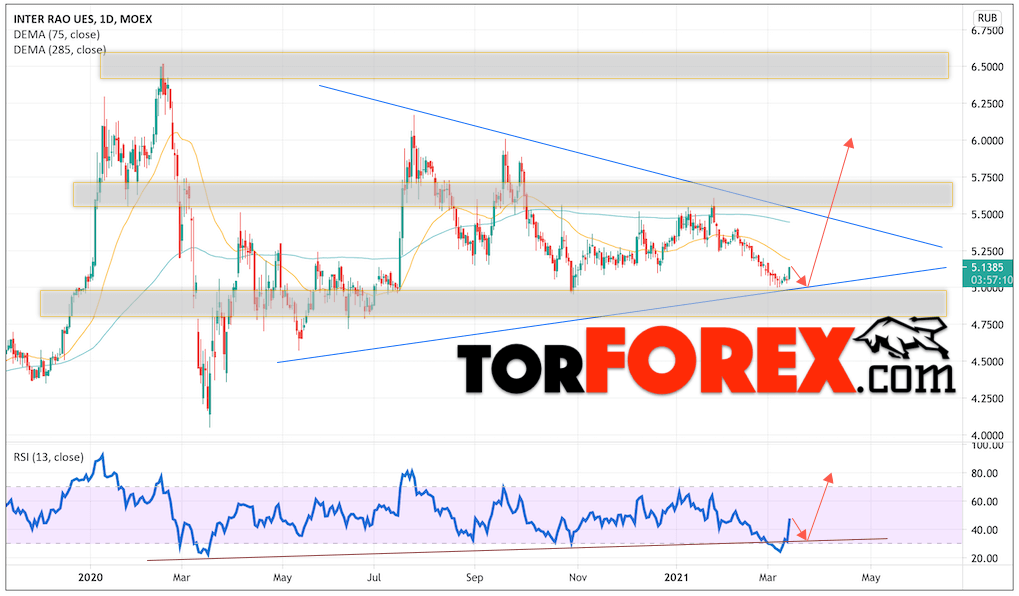This screenshot has width=1019, height=596.
Task: Click the RSI 40.00 axis label
Action: point(985,530)
